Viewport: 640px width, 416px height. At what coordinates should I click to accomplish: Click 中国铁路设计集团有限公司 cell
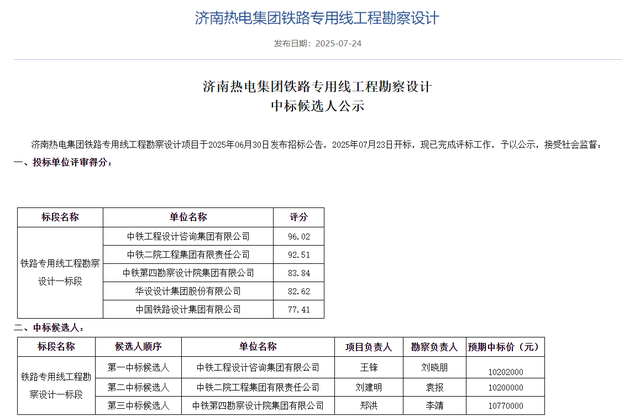(188, 309)
